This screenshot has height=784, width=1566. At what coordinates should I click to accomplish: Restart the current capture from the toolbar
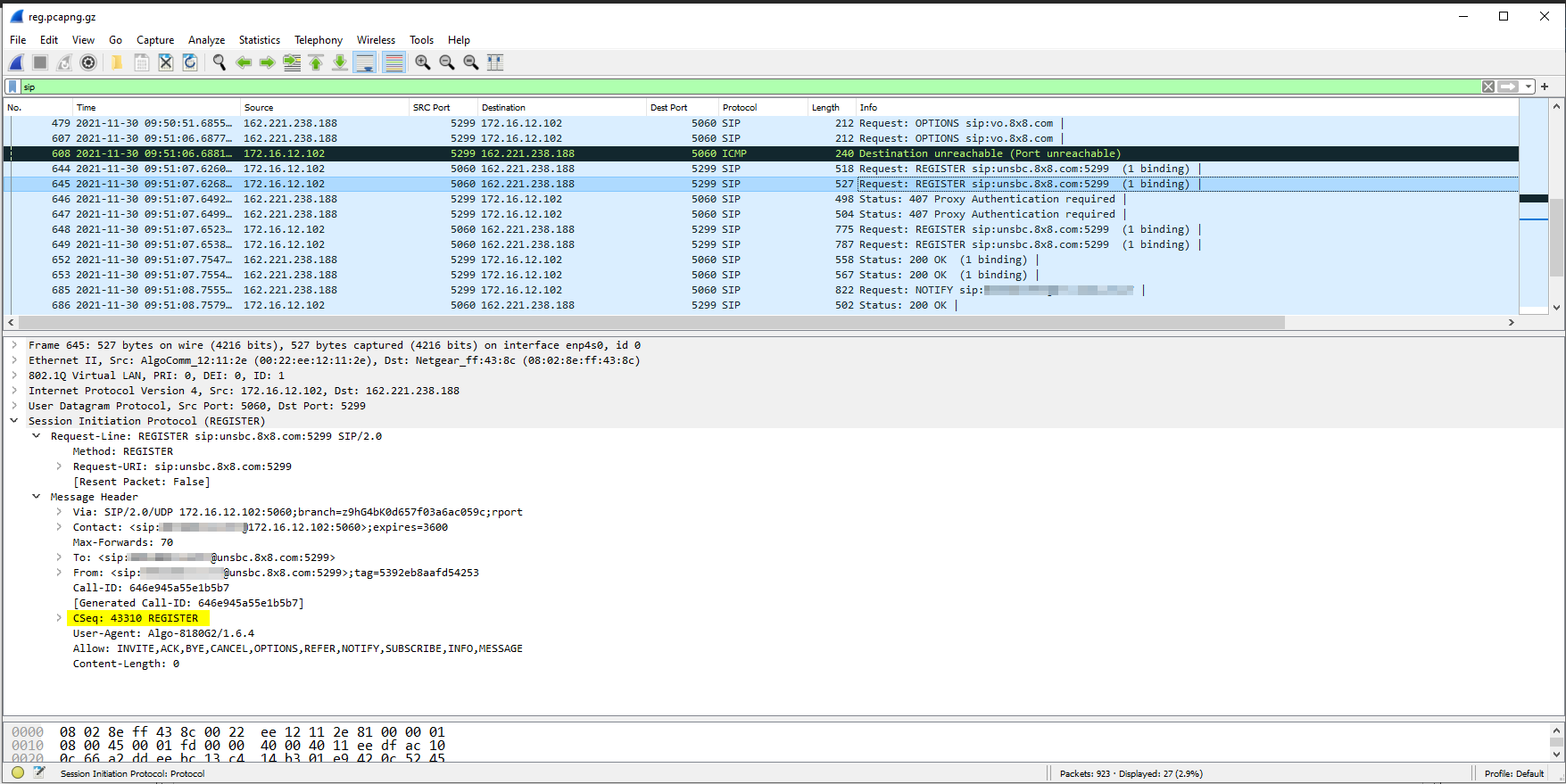(x=64, y=62)
